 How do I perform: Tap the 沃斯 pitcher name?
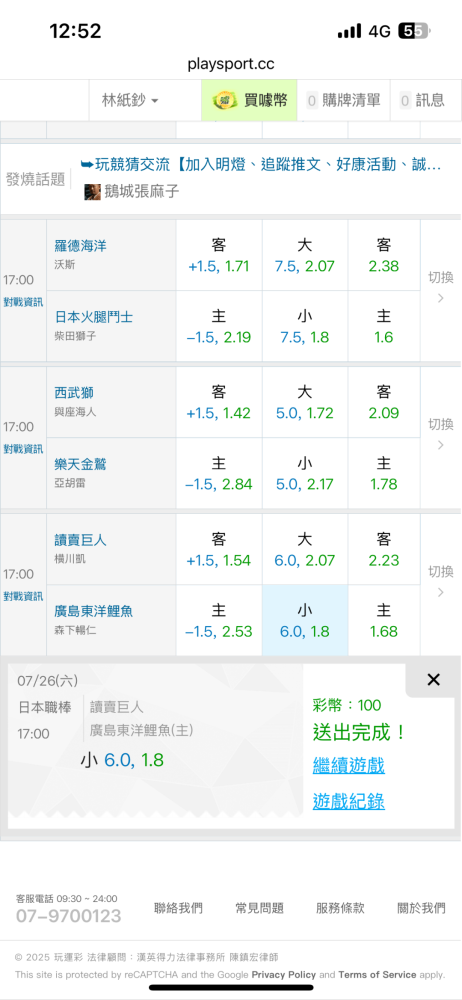64,265
